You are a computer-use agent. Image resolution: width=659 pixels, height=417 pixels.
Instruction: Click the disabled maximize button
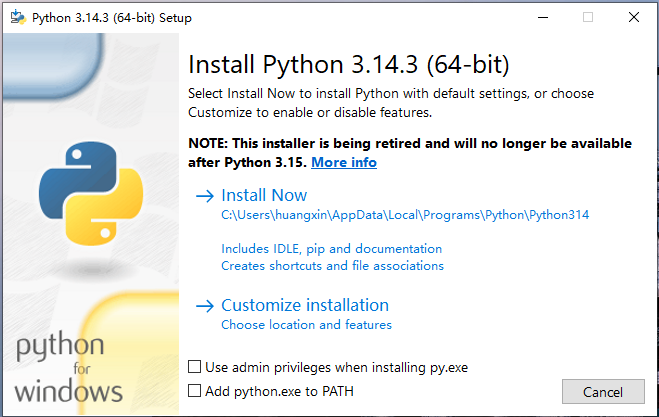coord(587,17)
